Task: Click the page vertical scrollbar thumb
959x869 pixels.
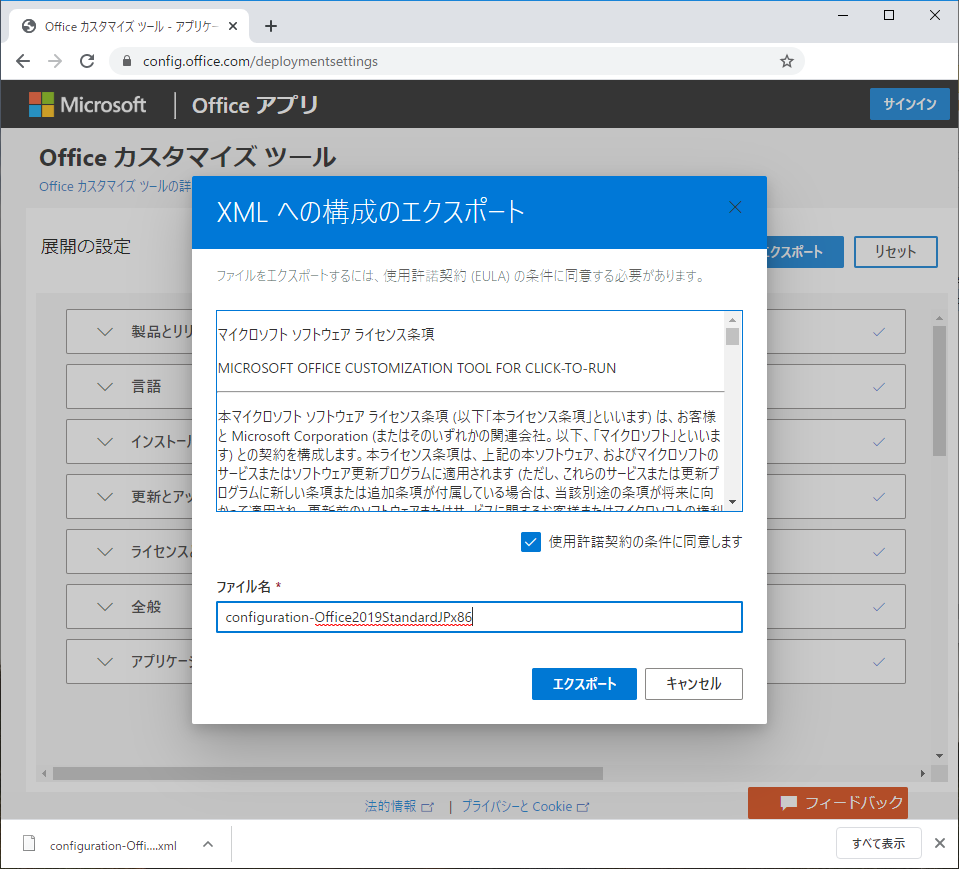Action: (x=939, y=391)
